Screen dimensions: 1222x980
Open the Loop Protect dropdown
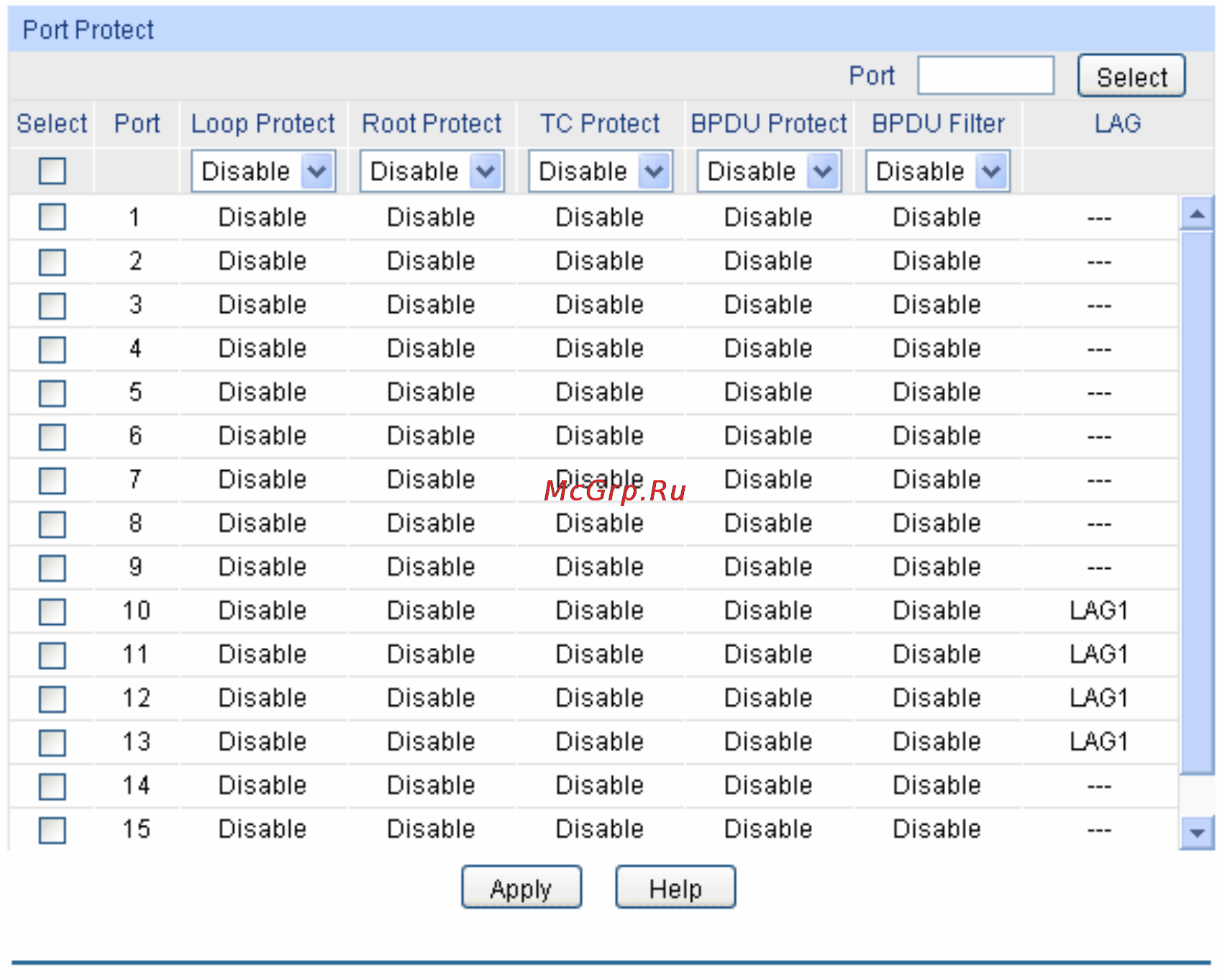263,171
